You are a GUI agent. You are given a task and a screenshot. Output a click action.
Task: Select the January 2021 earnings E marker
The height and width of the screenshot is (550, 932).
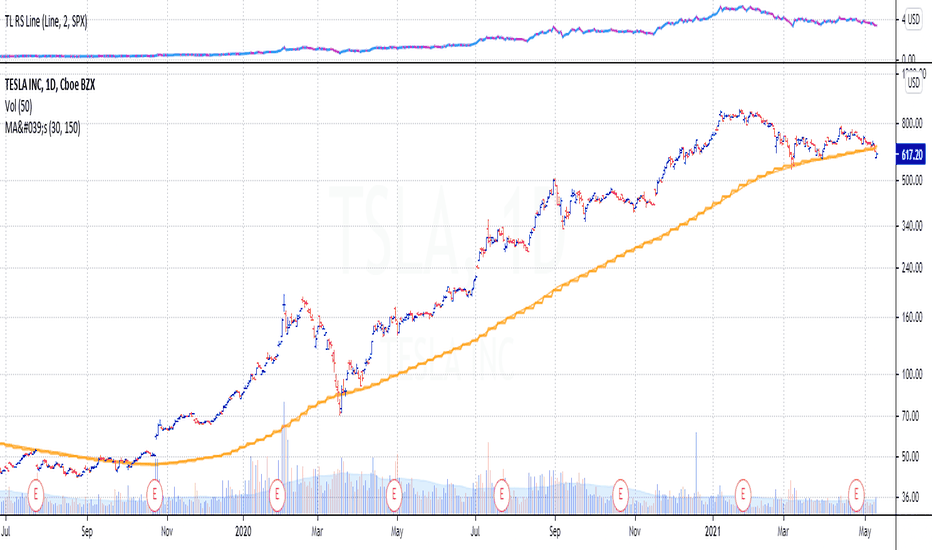[742, 495]
